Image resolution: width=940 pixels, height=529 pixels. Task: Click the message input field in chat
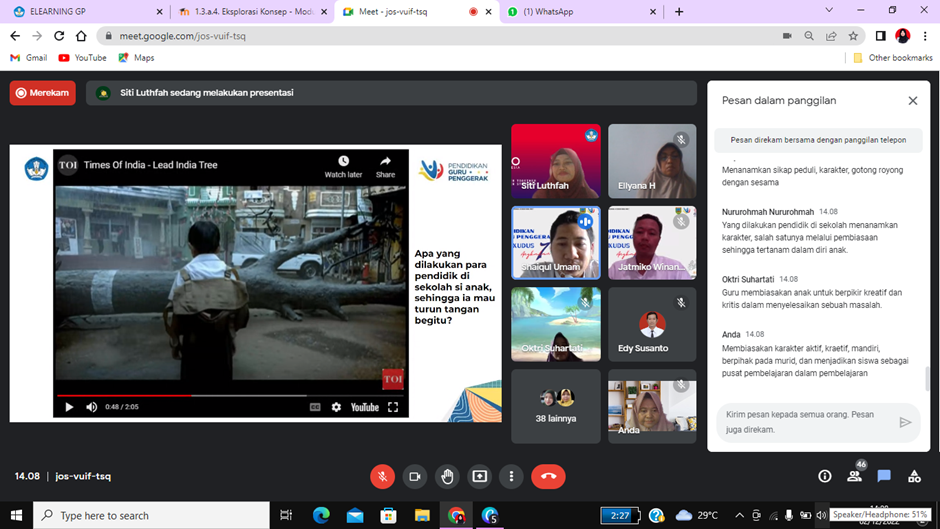[x=806, y=422]
